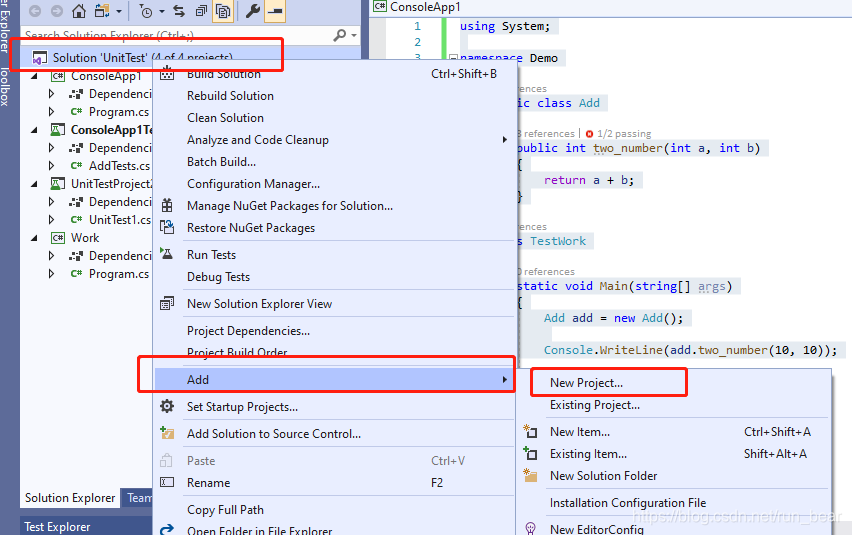Open dropdown arrow next to Pending Changes filter
Viewport: 852px width, 535px height.
(x=162, y=11)
